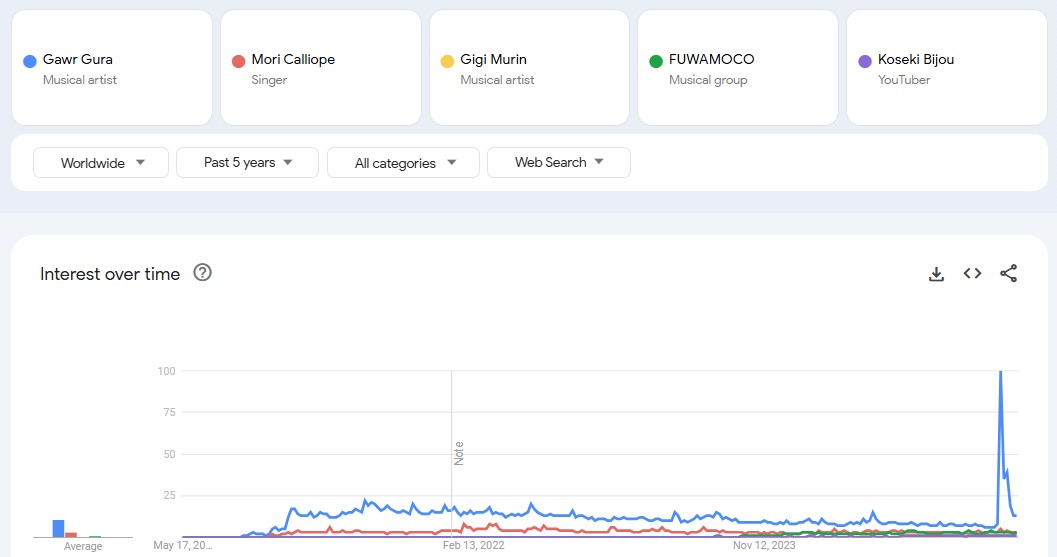Click the Note marker on the chart
Screen dimensions: 1057x557
(x=459, y=453)
